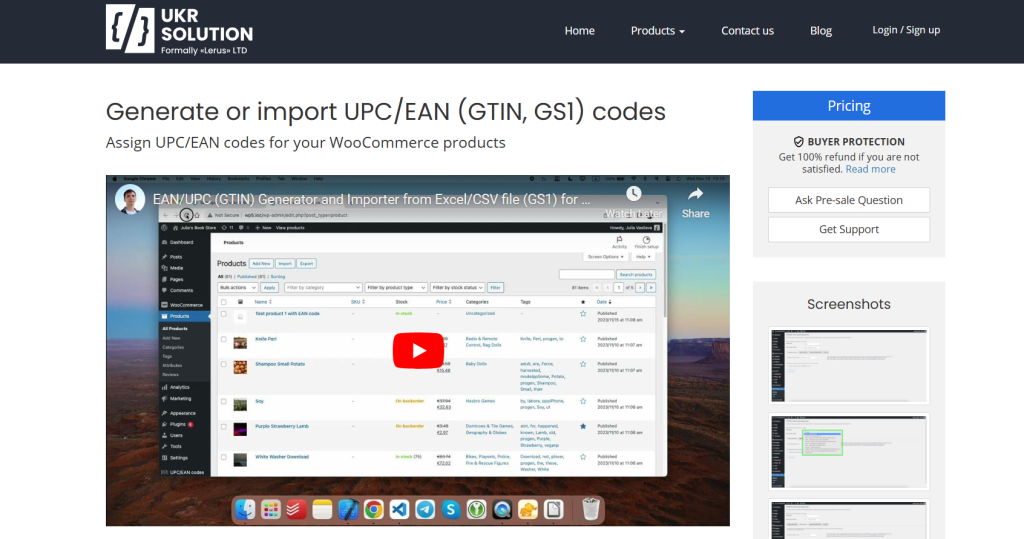Click the Finish setup circle icon
1024x539 pixels.
(x=647, y=240)
